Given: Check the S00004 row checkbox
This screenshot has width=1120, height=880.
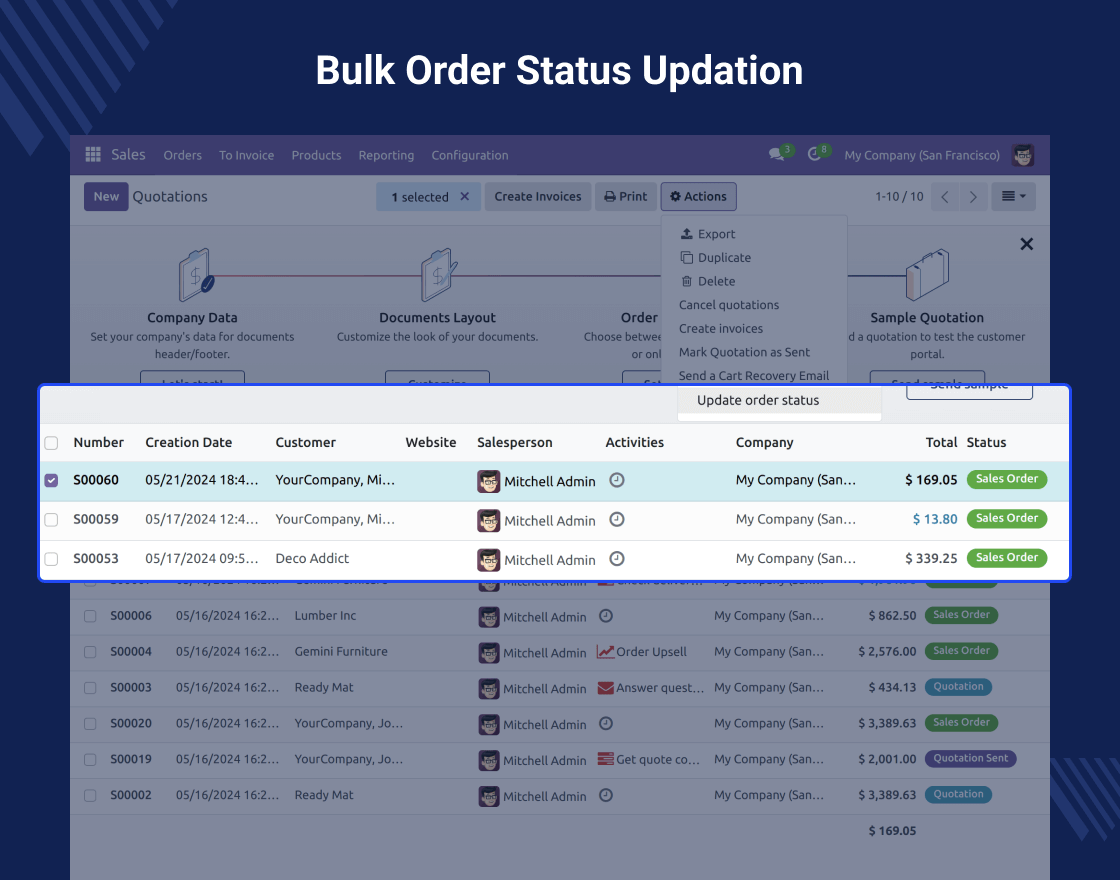Looking at the screenshot, I should (x=90, y=652).
